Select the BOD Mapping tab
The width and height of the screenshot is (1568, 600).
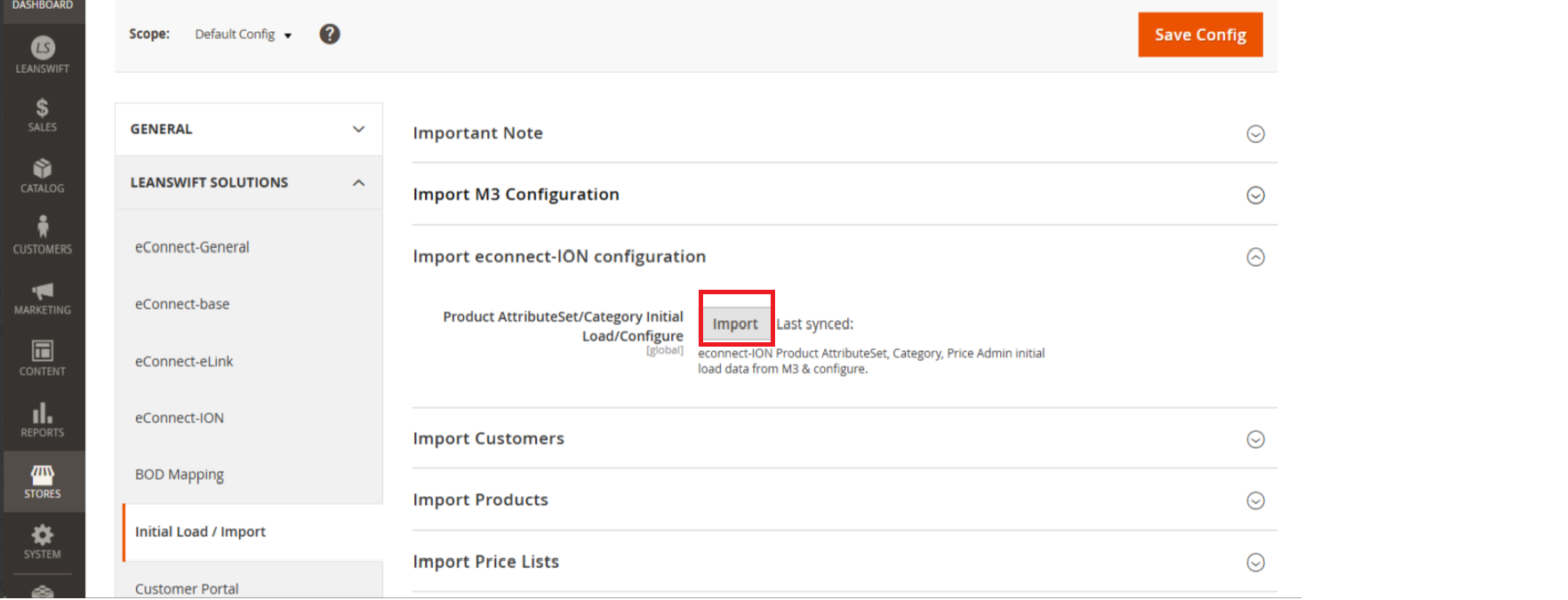180,475
